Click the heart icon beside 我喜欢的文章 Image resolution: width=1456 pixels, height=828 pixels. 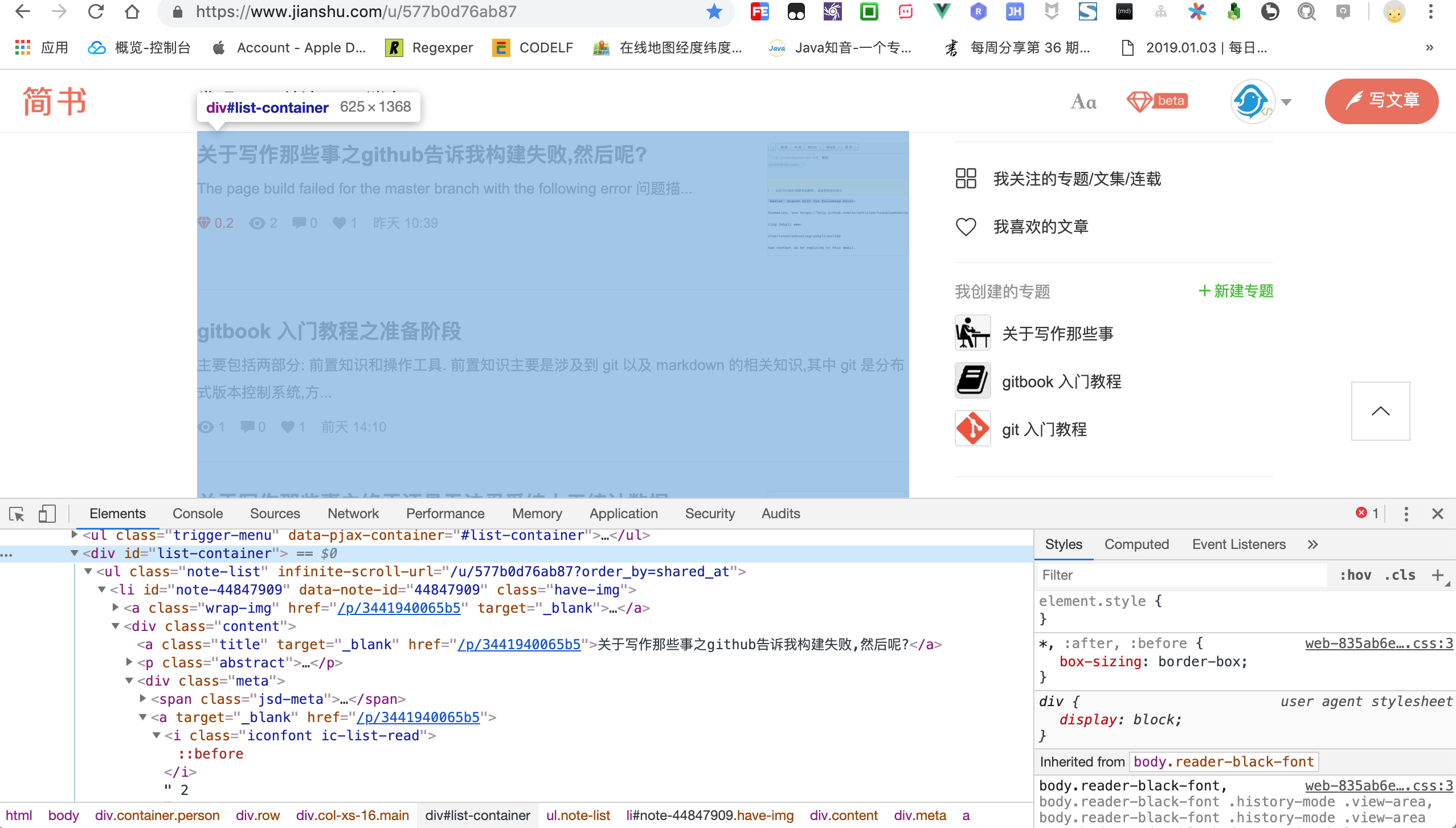point(967,226)
